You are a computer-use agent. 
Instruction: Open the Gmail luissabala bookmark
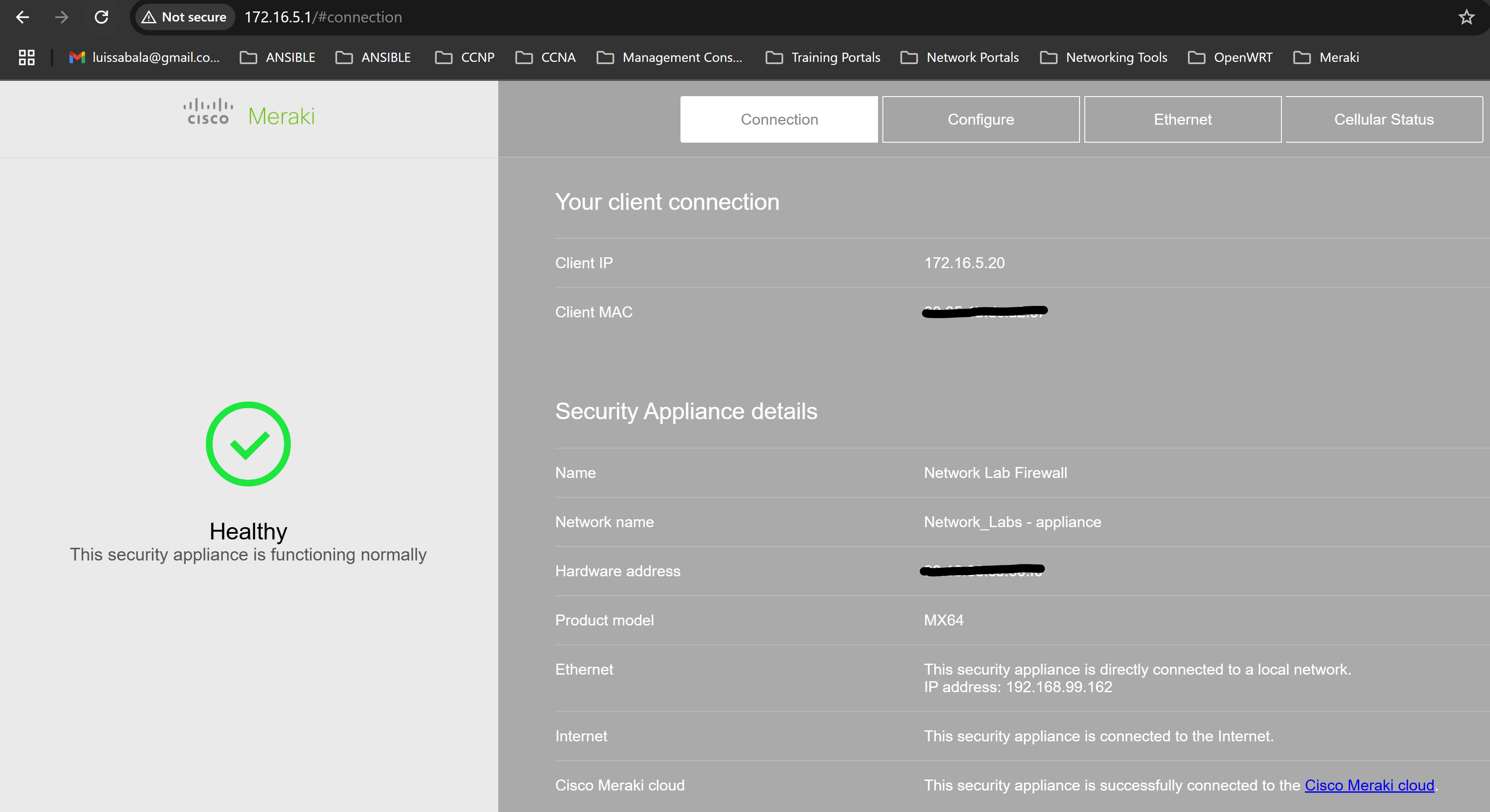point(144,57)
